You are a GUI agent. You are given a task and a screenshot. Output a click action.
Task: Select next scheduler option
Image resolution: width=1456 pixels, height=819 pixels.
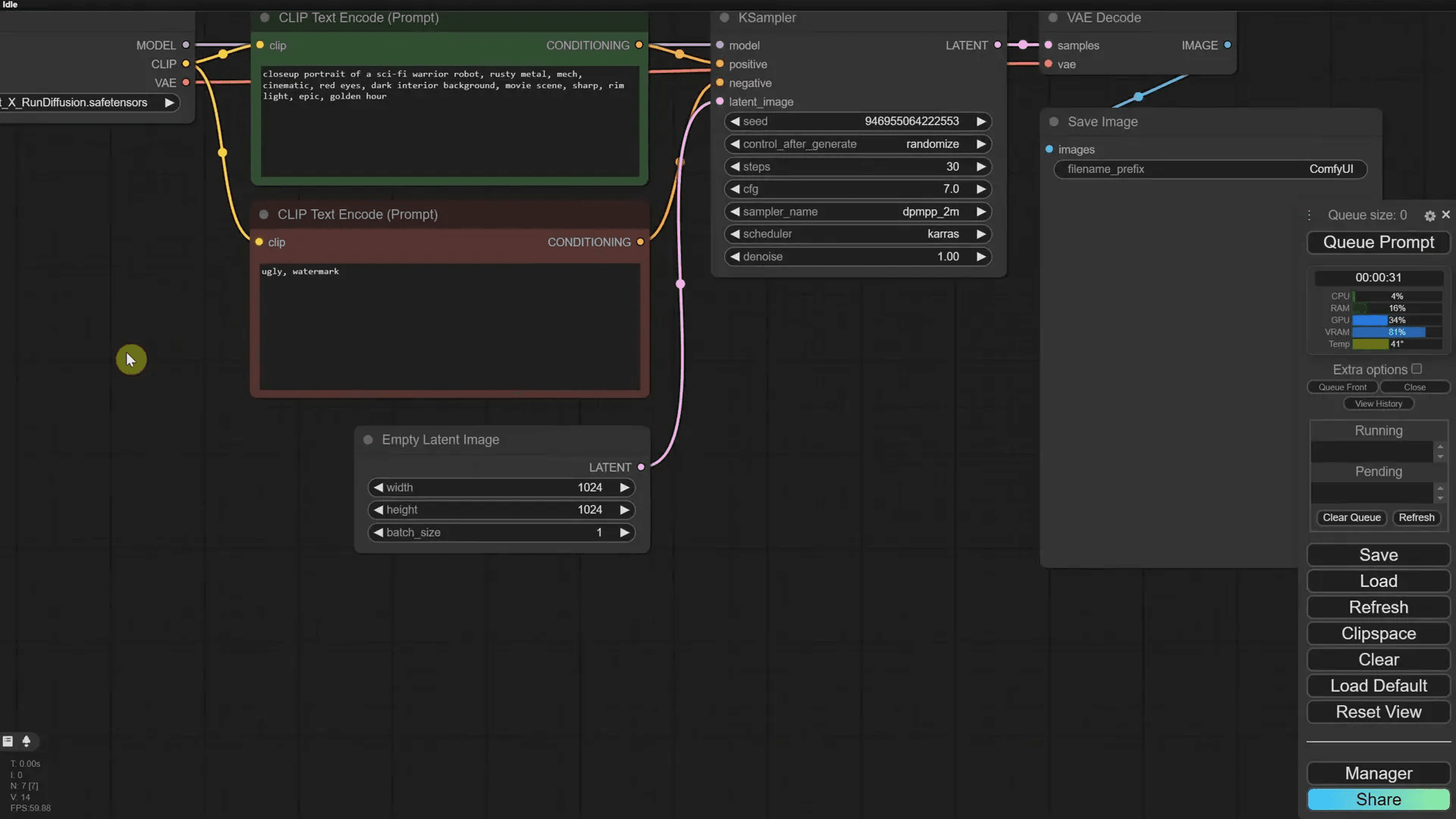981,234
